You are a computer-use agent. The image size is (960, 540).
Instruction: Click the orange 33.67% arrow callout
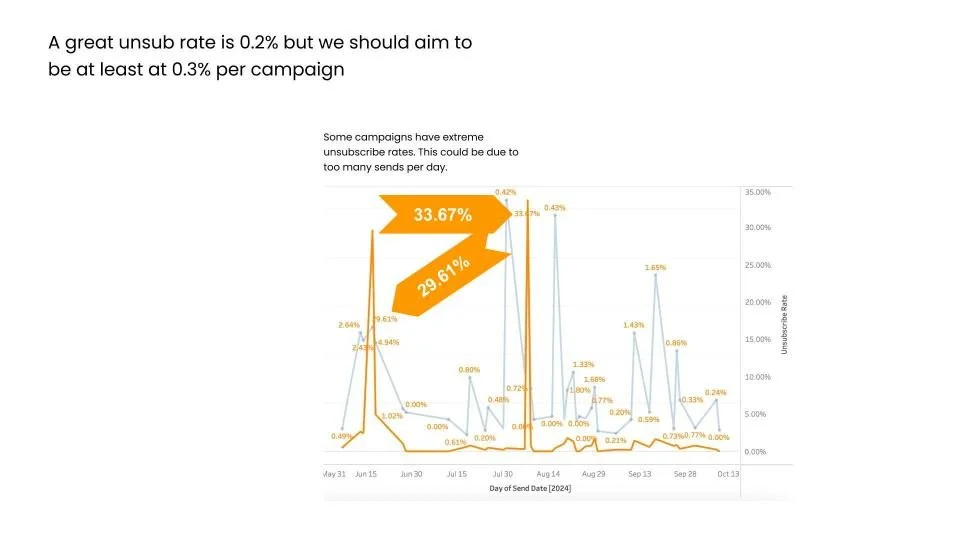pyautogui.click(x=445, y=214)
